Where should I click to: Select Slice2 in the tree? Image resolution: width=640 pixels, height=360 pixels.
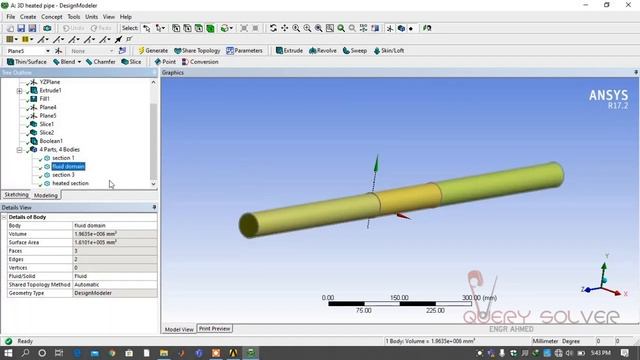[x=47, y=133]
